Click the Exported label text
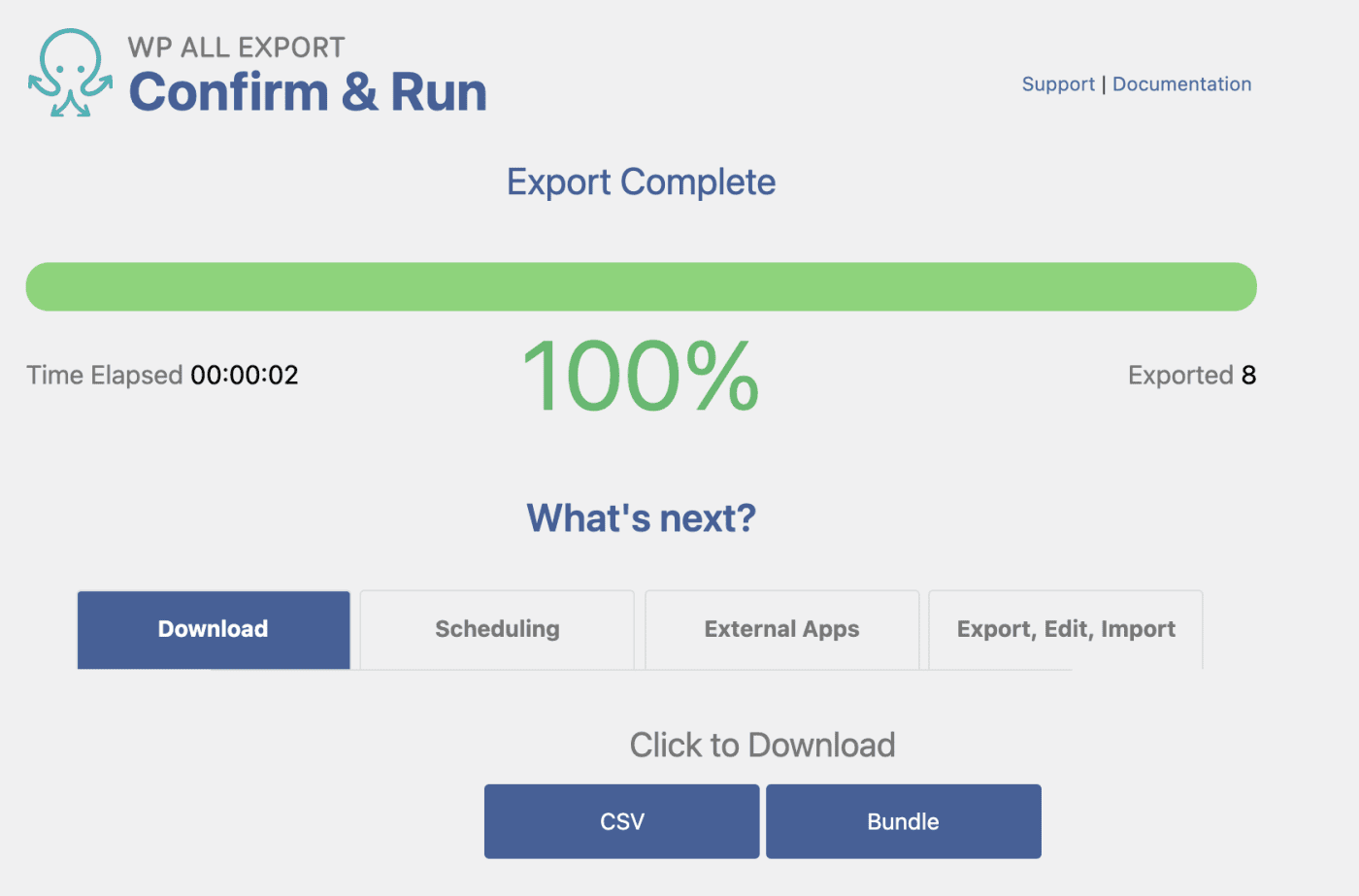 pos(1180,376)
